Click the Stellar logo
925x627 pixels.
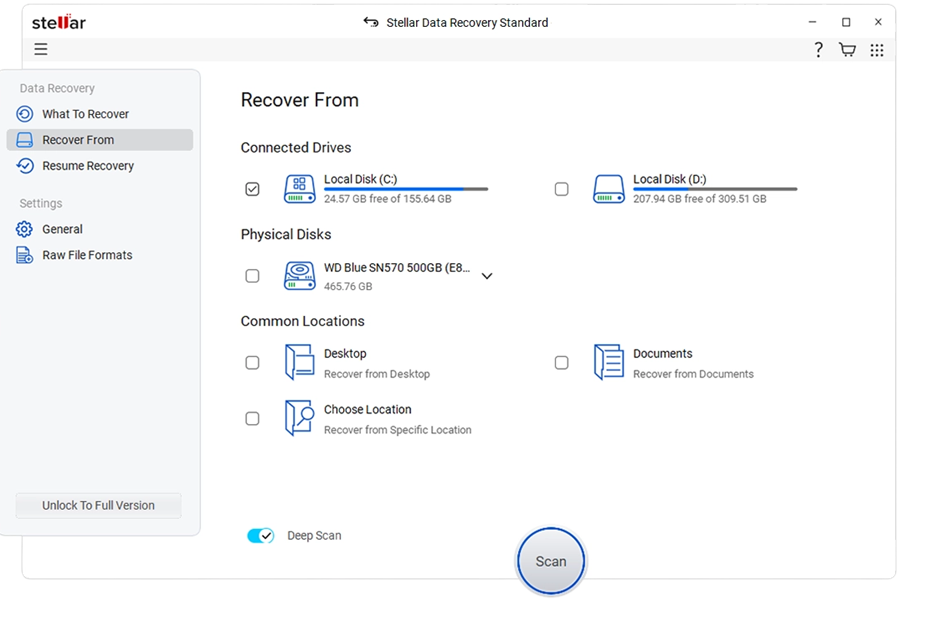point(58,22)
